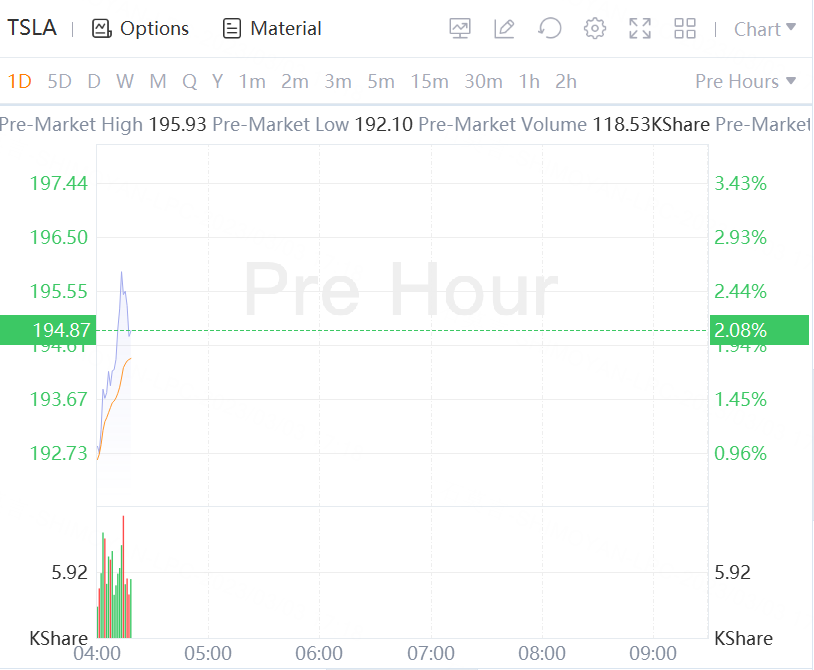
Task: Click the Material document icon
Action: pos(232,29)
